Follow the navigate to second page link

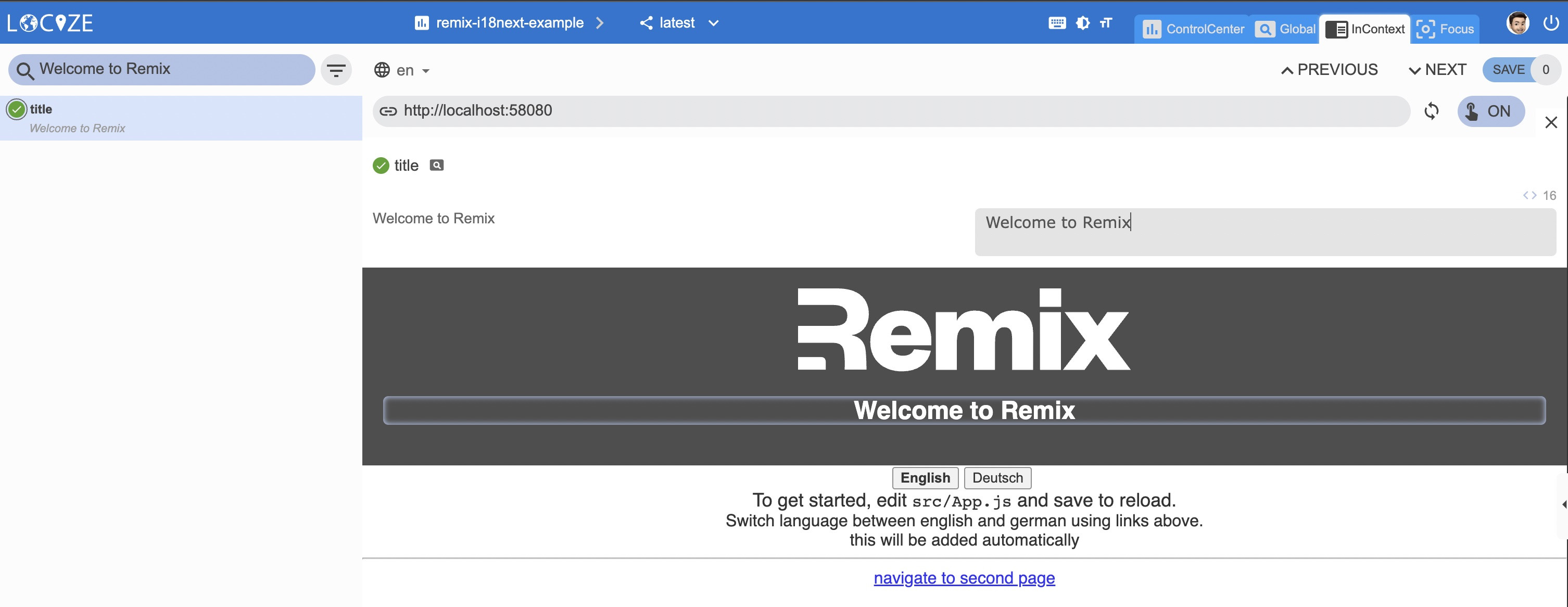(964, 578)
